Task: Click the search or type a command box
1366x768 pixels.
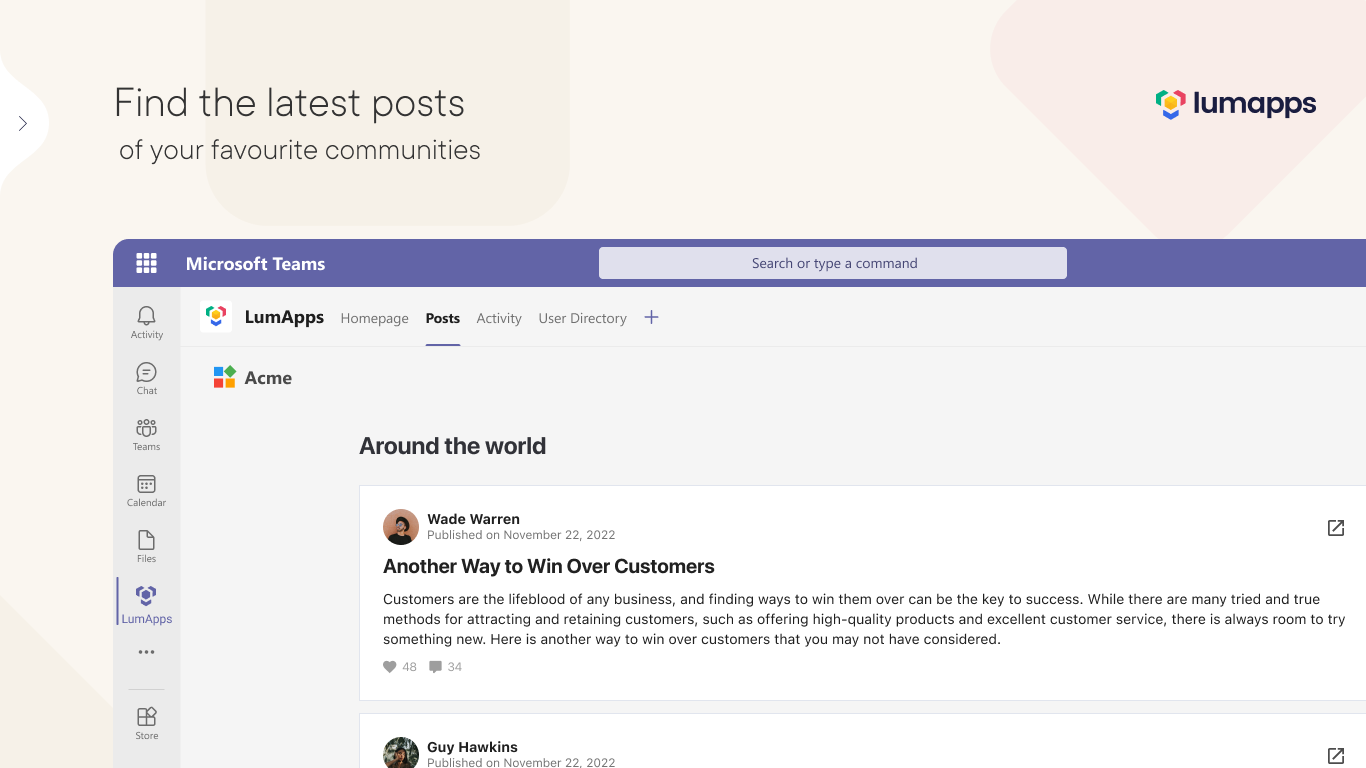Action: (832, 263)
